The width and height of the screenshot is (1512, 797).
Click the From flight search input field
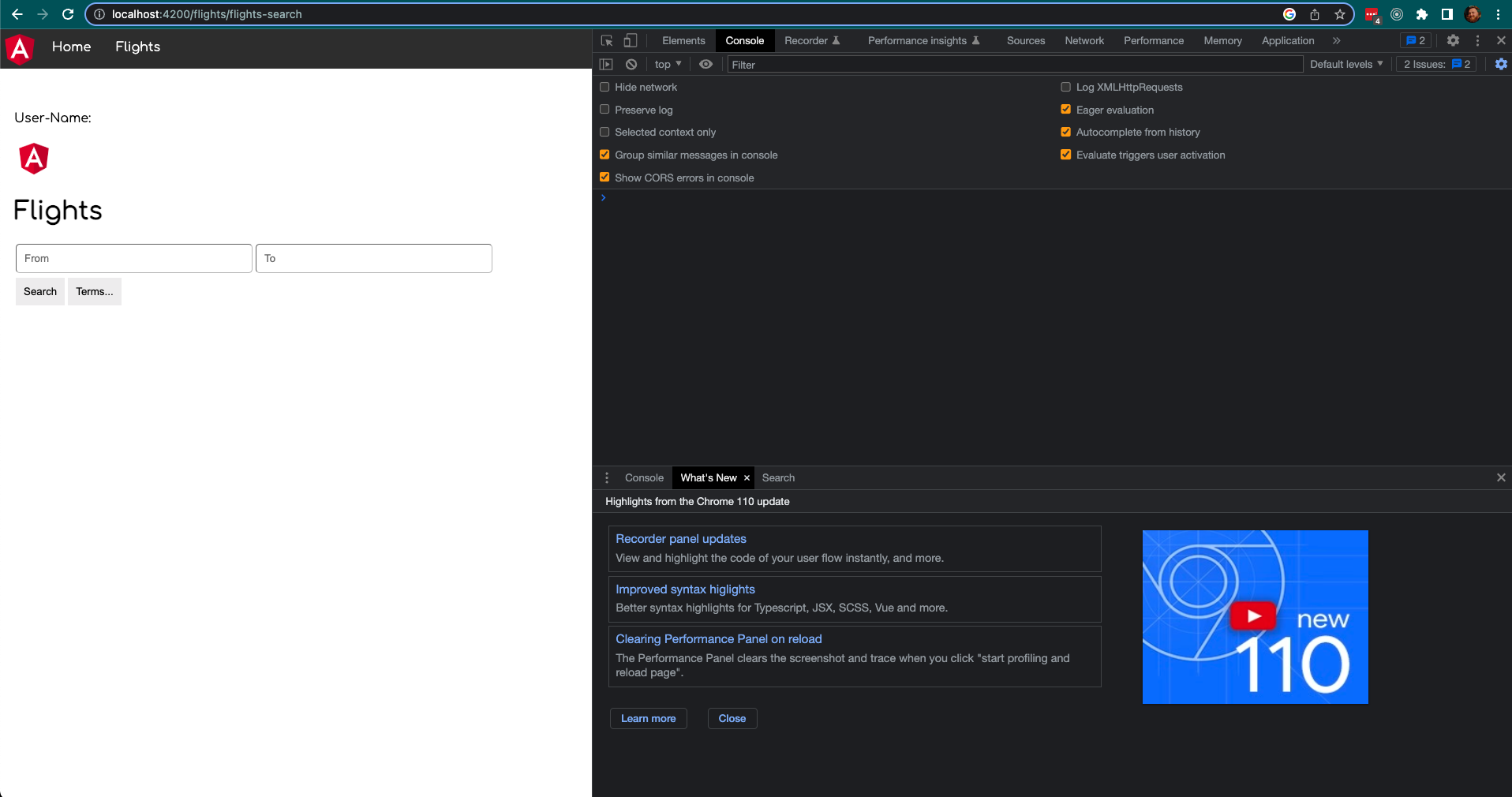(x=133, y=258)
